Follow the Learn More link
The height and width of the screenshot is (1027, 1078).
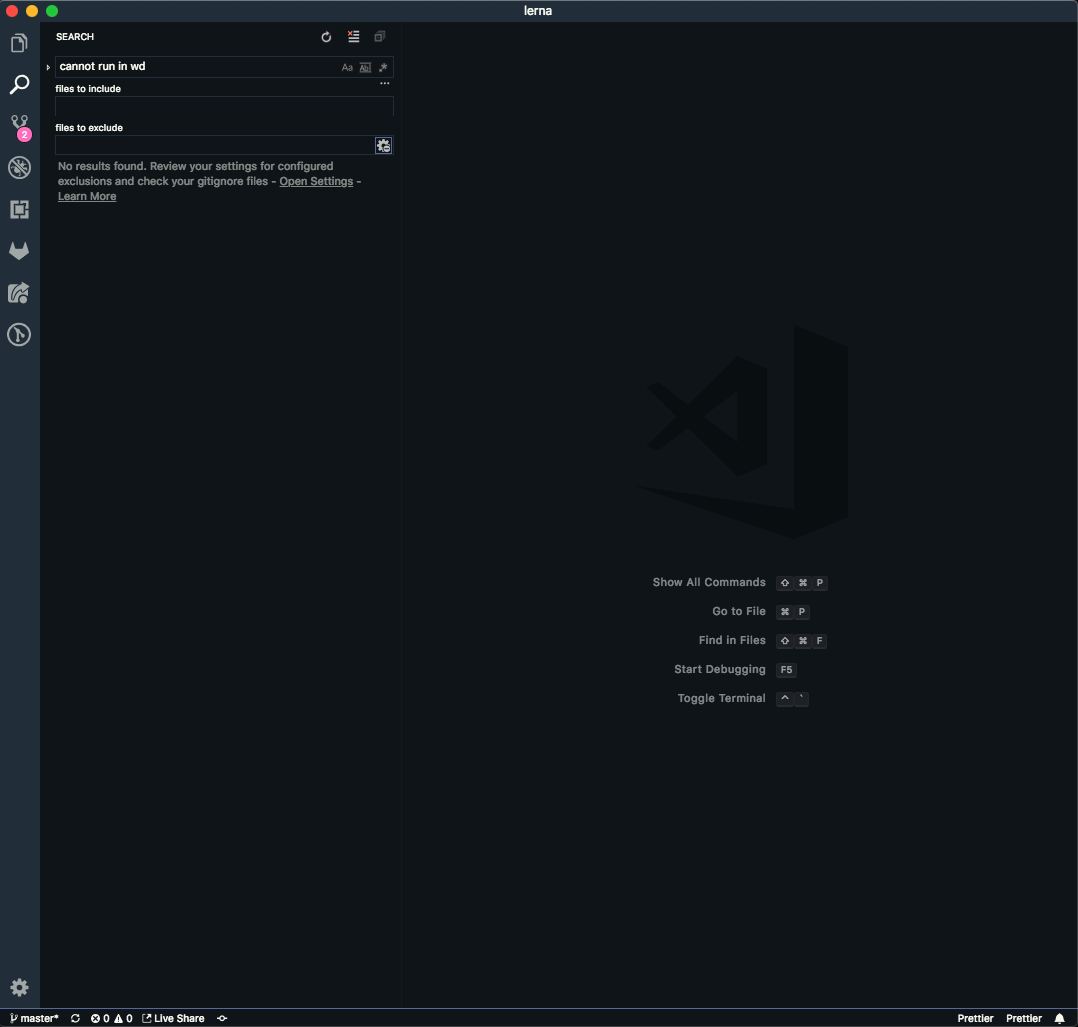click(x=87, y=197)
